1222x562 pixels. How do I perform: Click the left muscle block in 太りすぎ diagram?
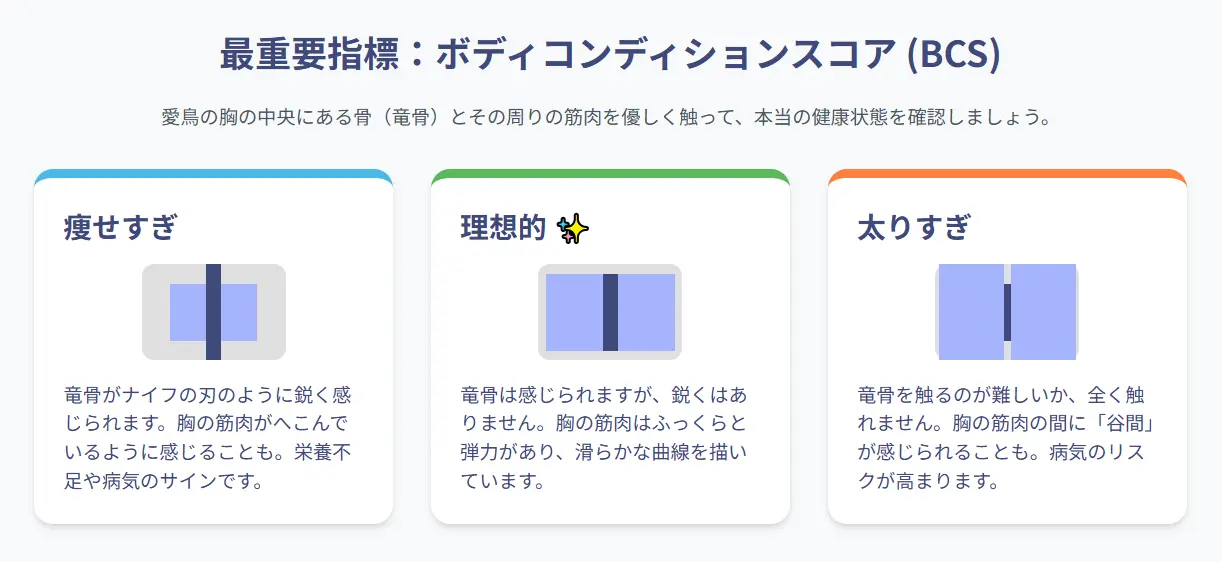pyautogui.click(x=971, y=312)
